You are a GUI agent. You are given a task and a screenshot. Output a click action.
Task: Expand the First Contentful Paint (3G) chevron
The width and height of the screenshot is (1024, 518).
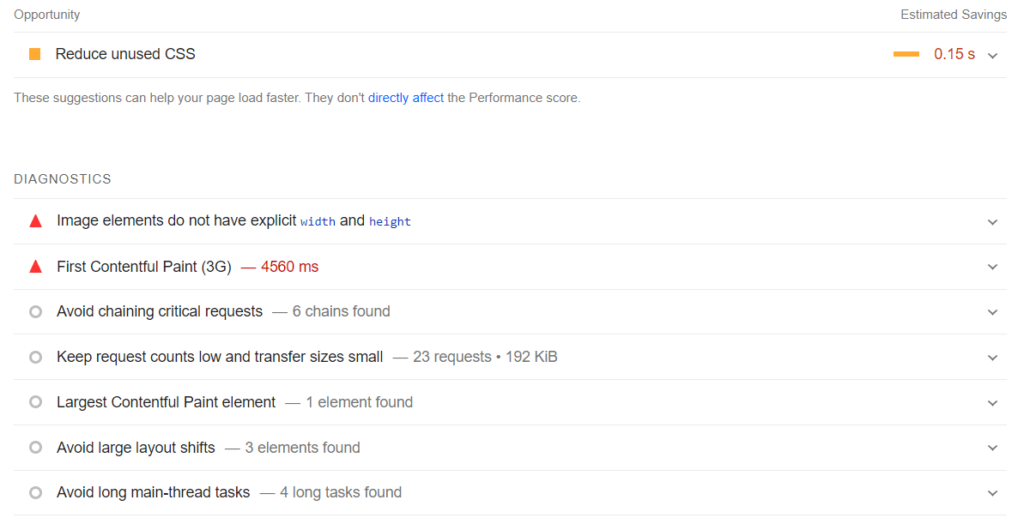[x=992, y=267]
